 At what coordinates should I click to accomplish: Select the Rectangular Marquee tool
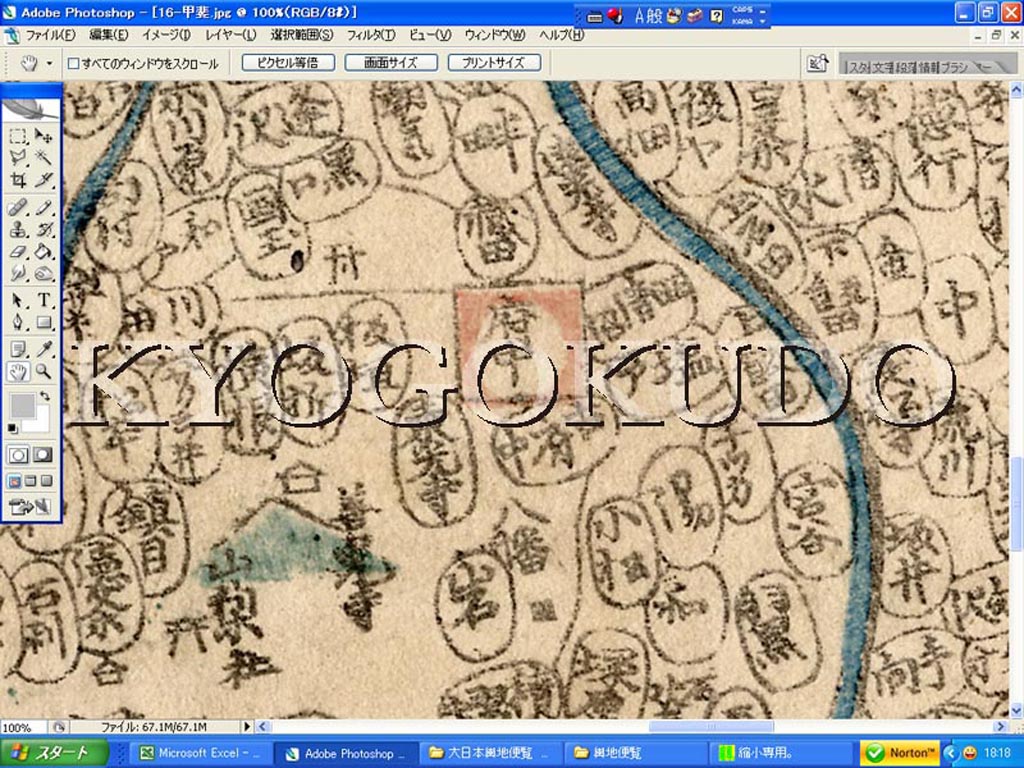click(x=18, y=136)
